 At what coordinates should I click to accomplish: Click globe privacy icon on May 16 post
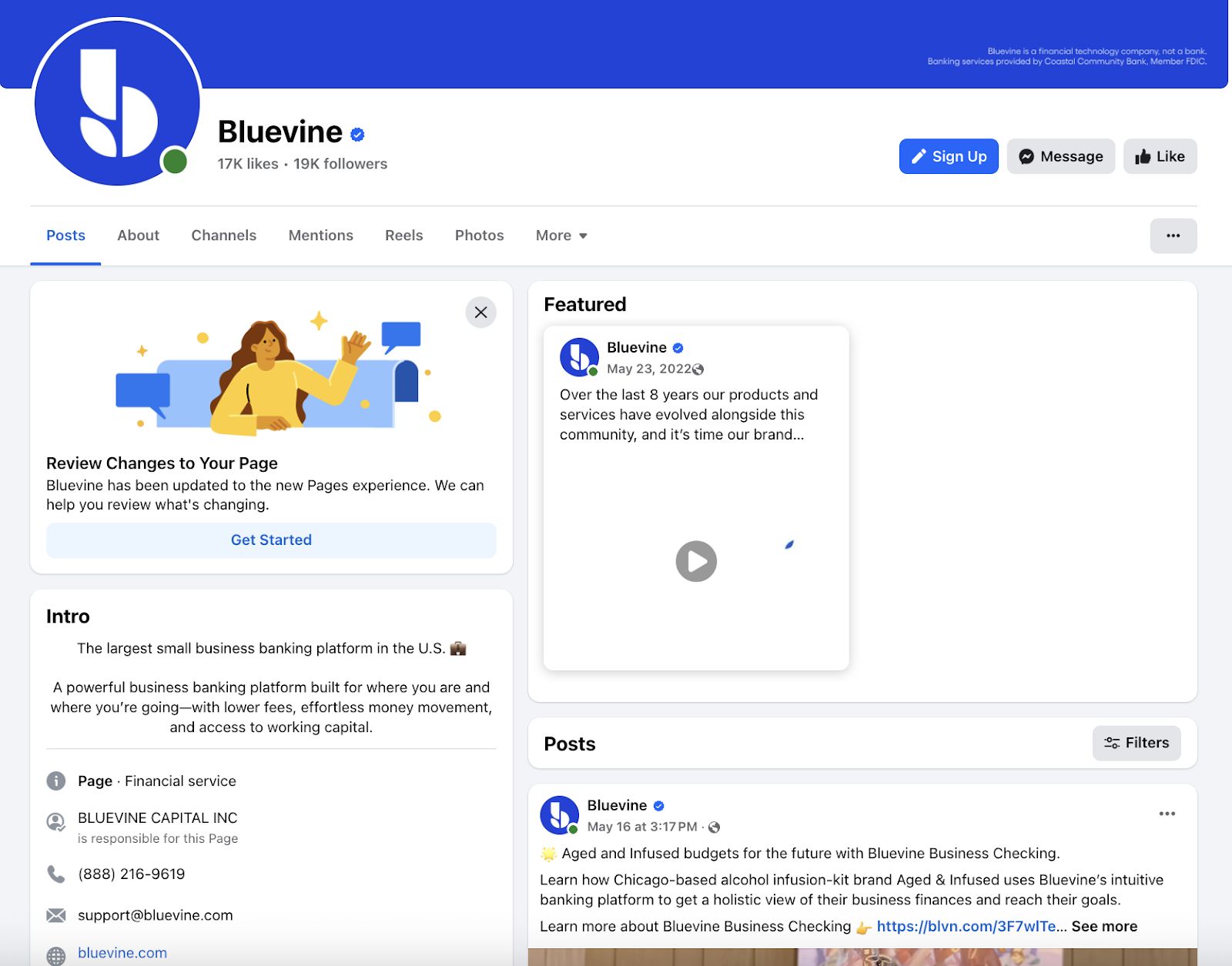coord(714,827)
